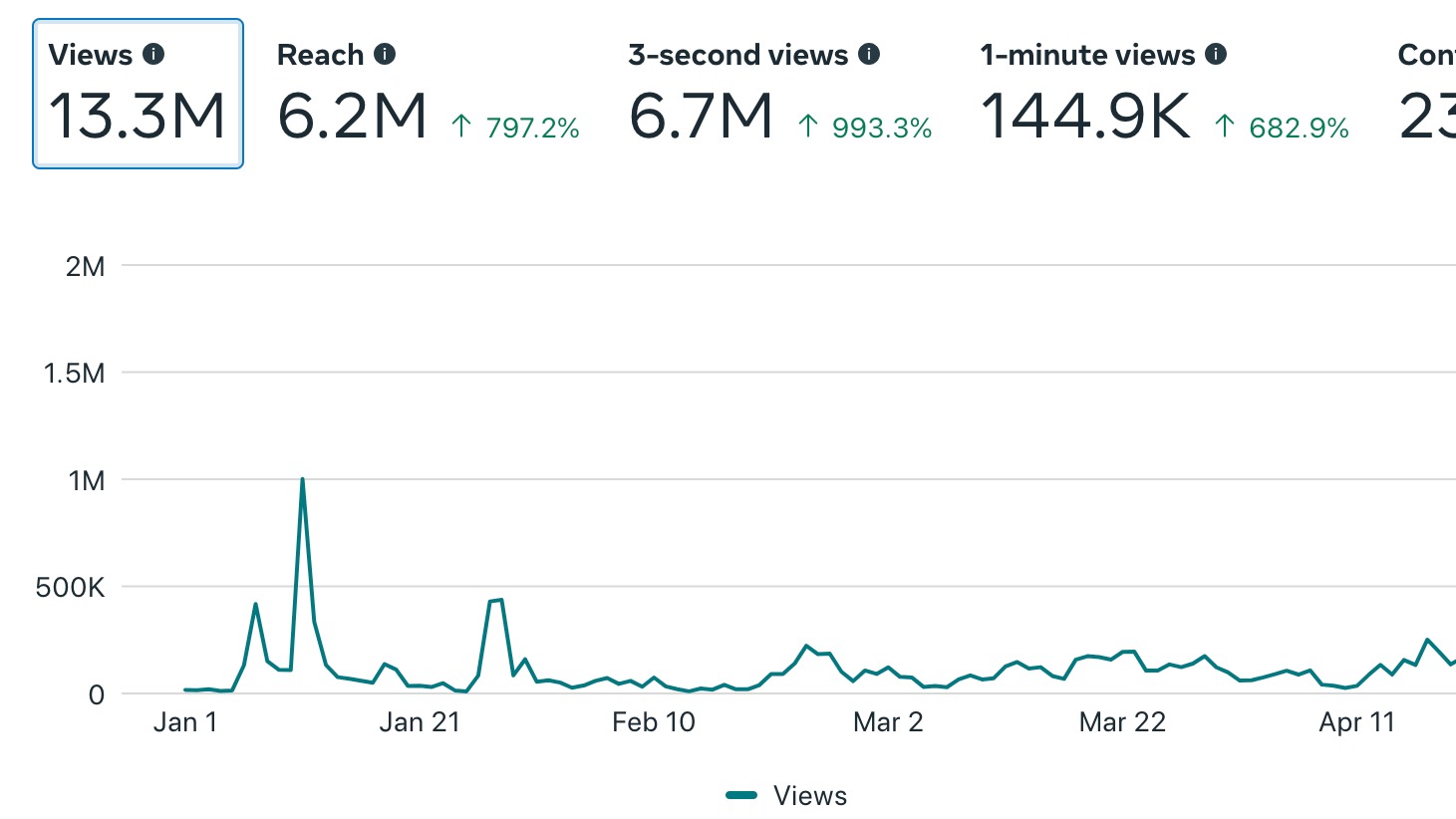This screenshot has height=819, width=1456.
Task: Click the Apr 11 axis label
Action: [1356, 722]
